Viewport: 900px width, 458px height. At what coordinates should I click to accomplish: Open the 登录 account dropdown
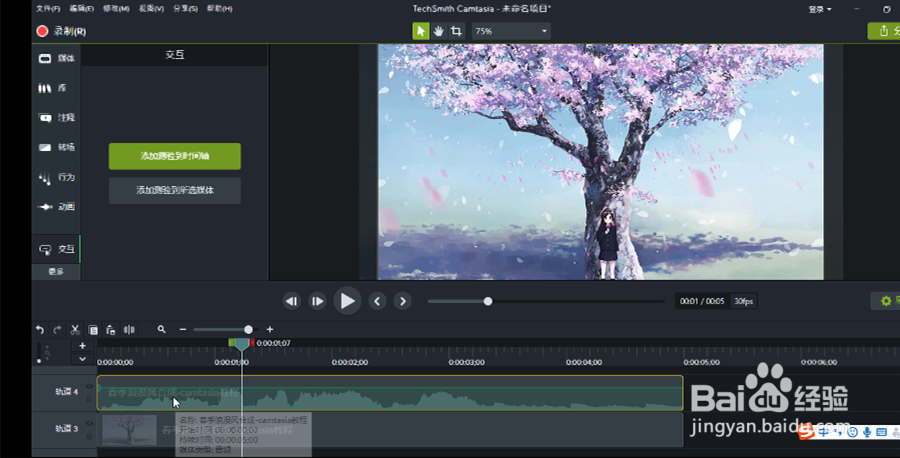tap(820, 9)
